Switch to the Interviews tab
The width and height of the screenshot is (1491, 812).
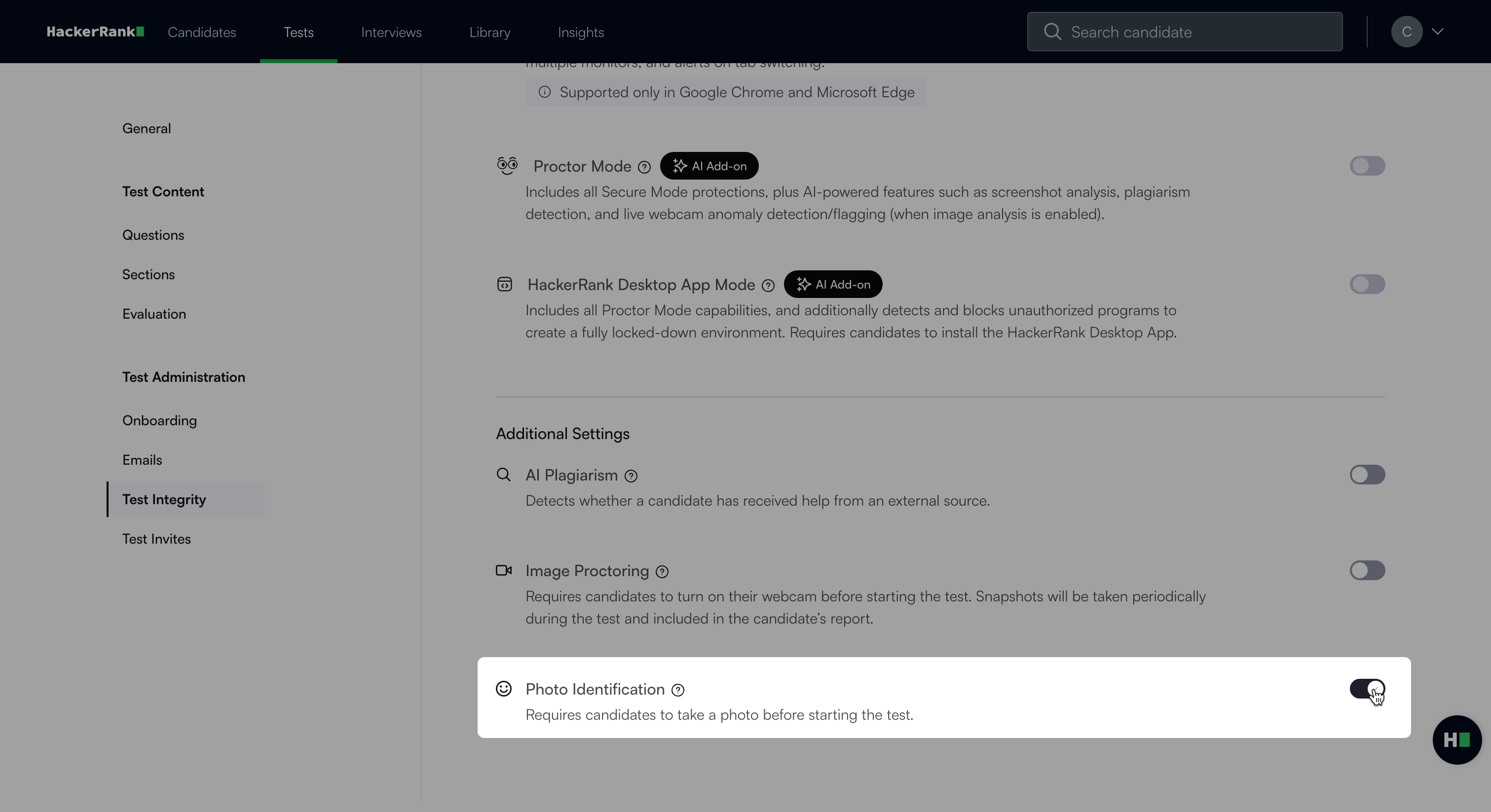(x=391, y=33)
